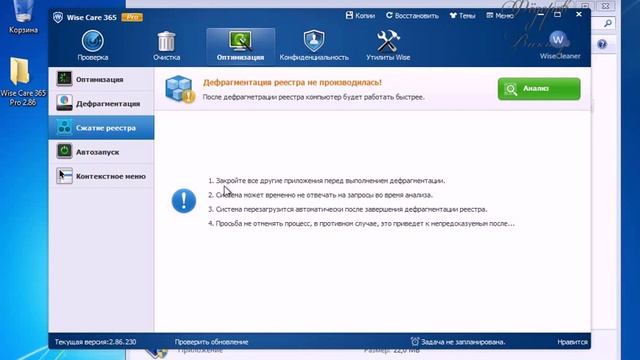Select Дефрагментация in the left sidebar
This screenshot has height=360, width=640.
pos(101,103)
